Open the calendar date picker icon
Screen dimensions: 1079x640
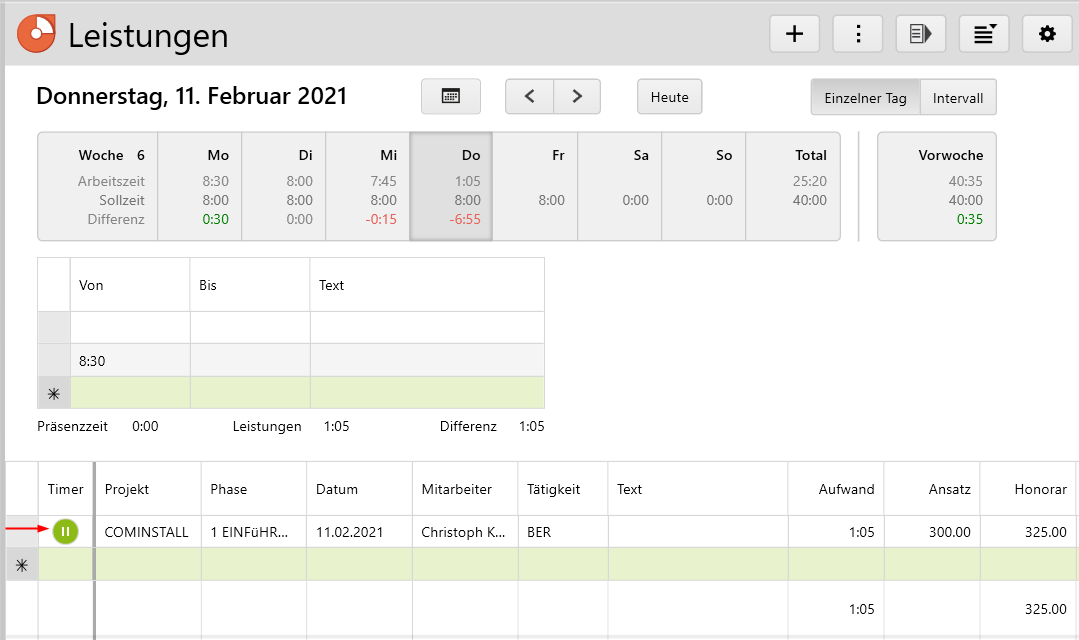(x=451, y=97)
